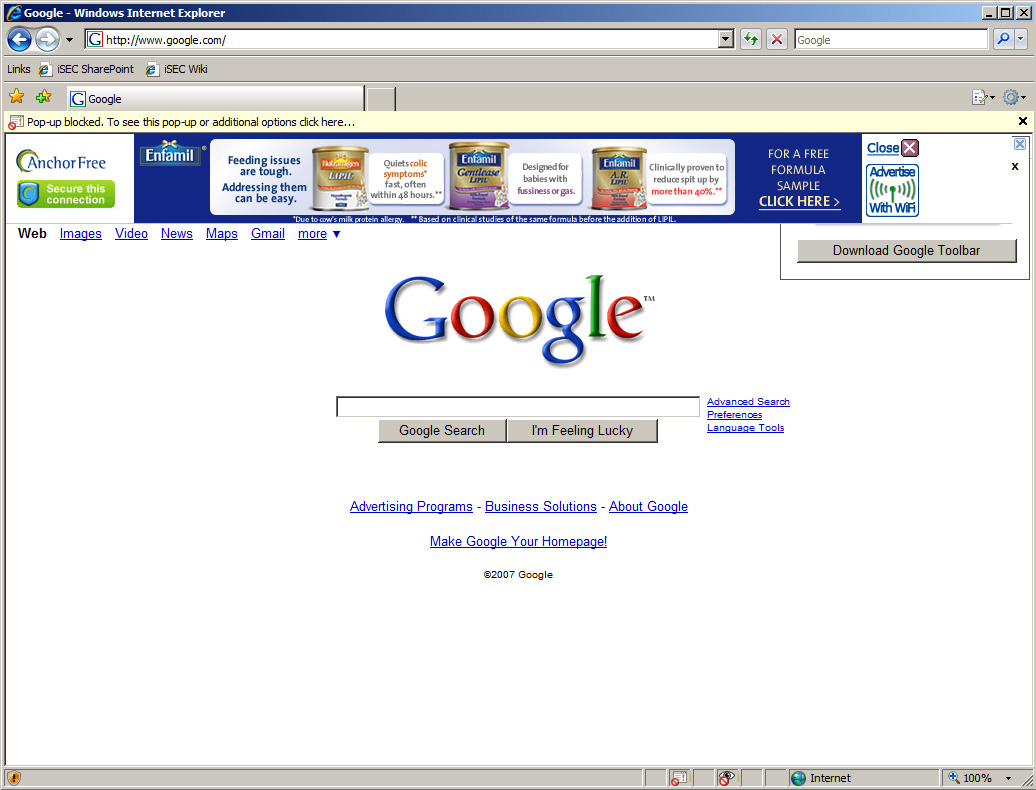
Task: Click the privacy report eye icon
Action: (x=727, y=778)
